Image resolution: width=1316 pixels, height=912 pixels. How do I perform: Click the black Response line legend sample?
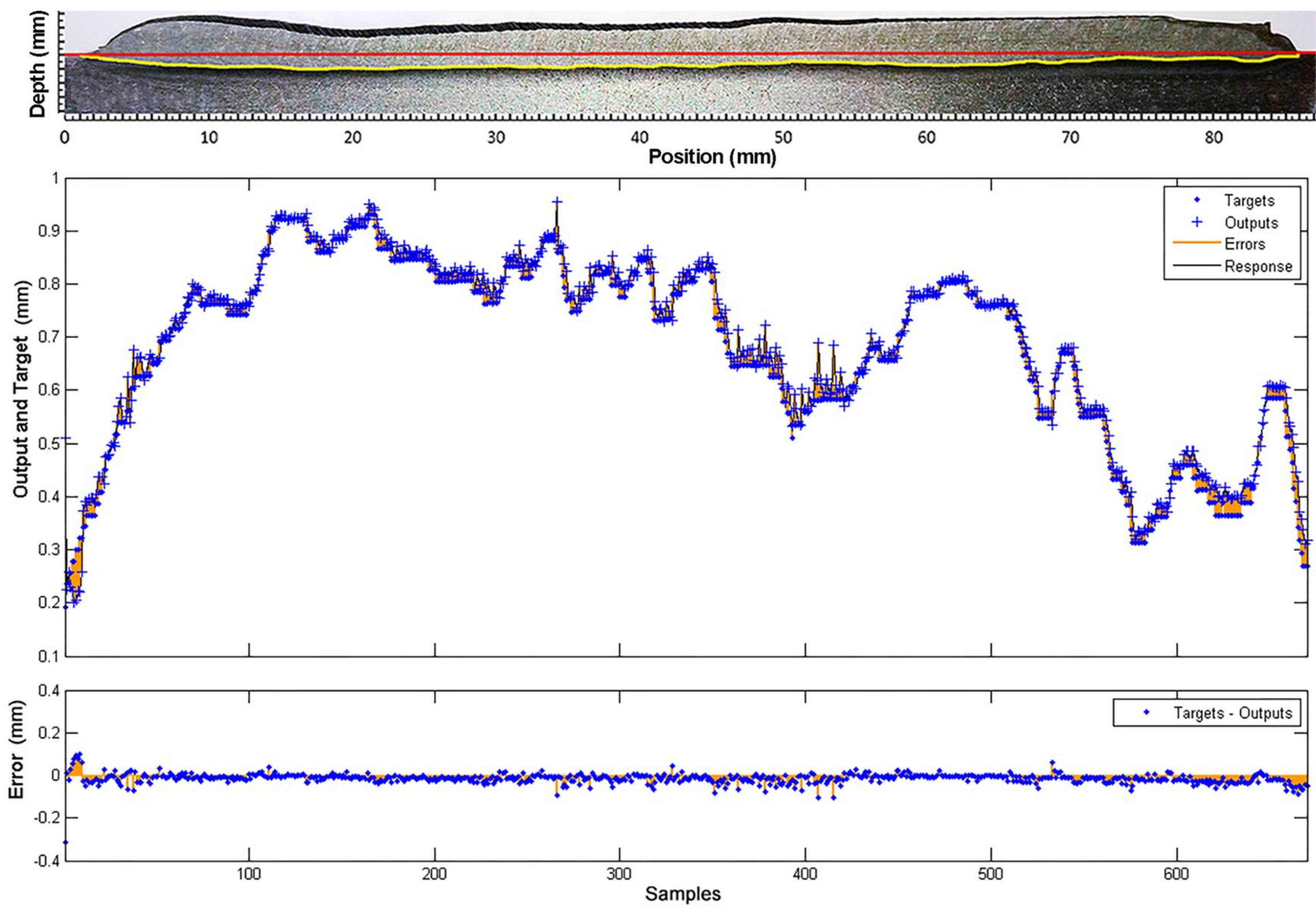[1197, 266]
